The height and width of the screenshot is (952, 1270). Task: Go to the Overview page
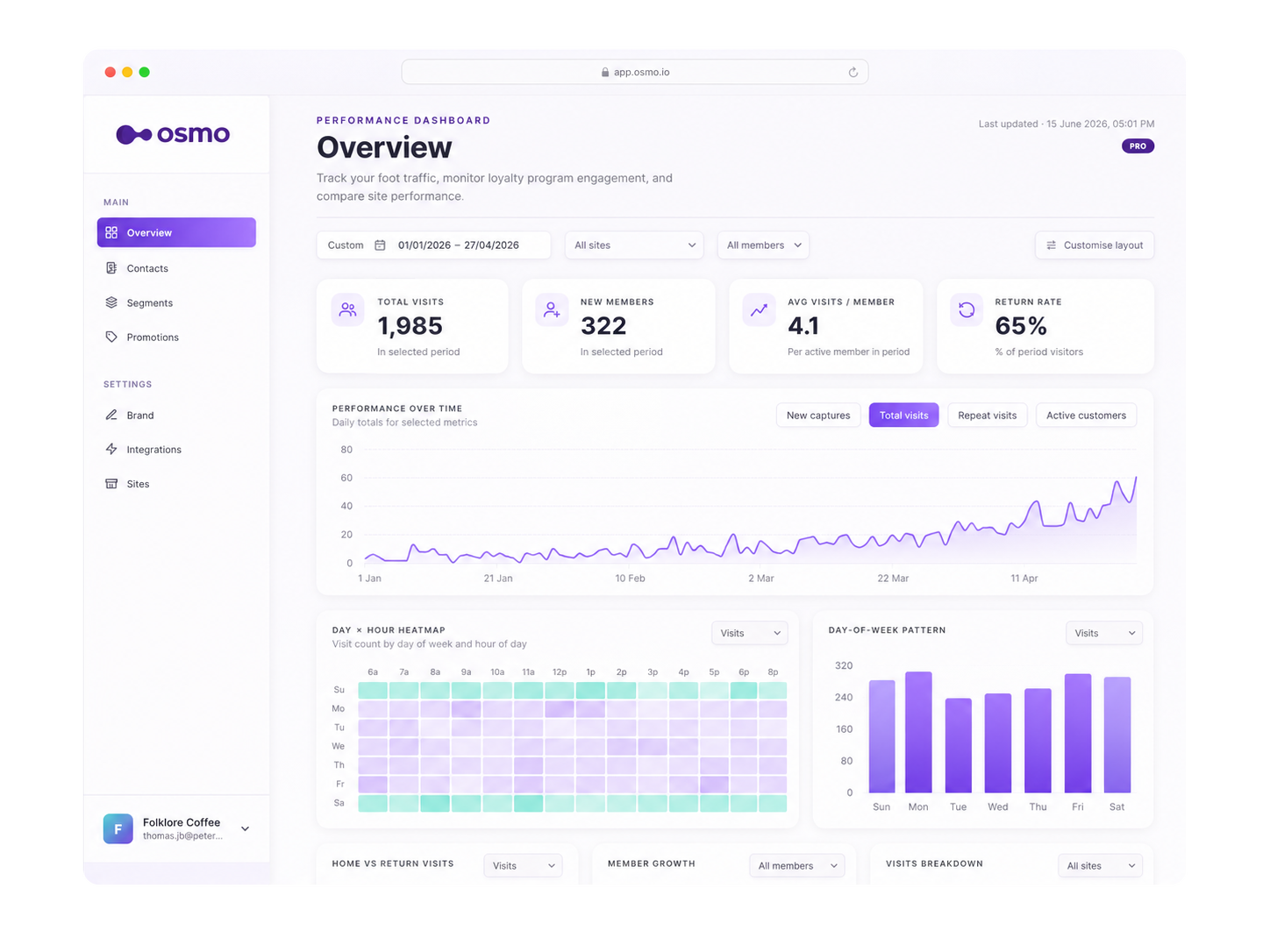coord(176,232)
